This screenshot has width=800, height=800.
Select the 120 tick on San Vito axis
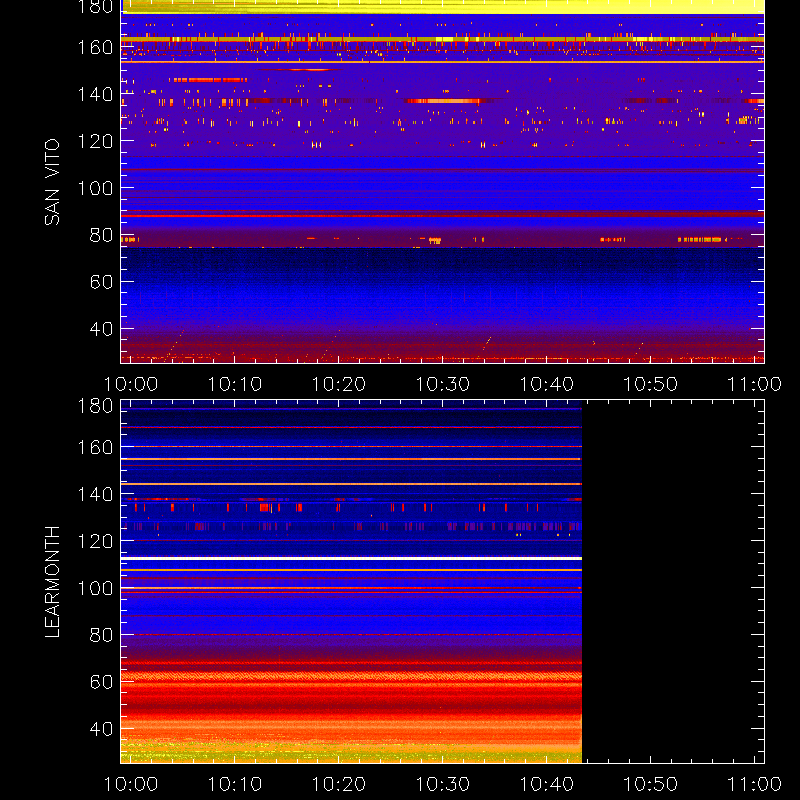pos(95,141)
